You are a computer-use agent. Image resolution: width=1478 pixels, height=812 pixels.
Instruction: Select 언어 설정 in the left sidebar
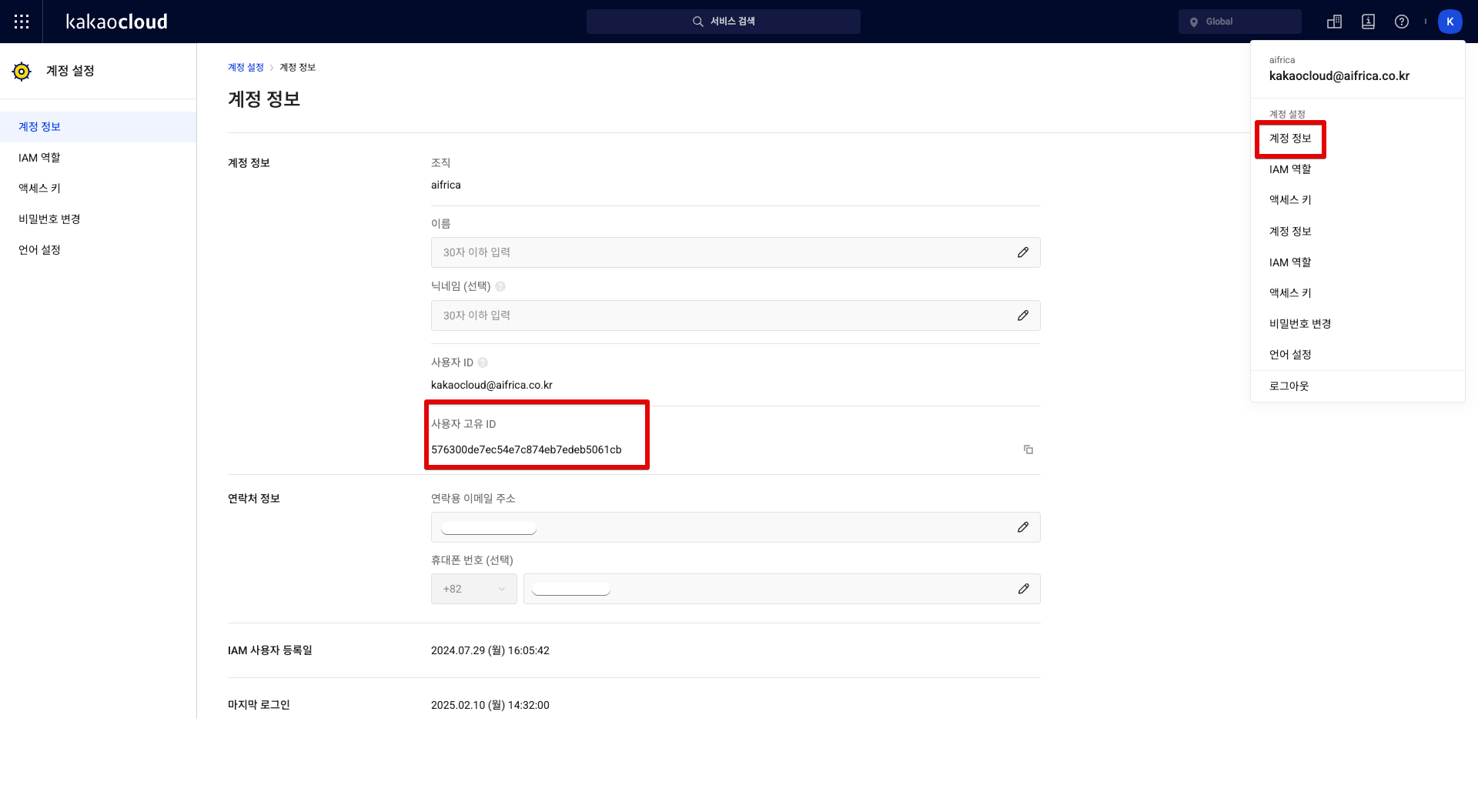(39, 250)
